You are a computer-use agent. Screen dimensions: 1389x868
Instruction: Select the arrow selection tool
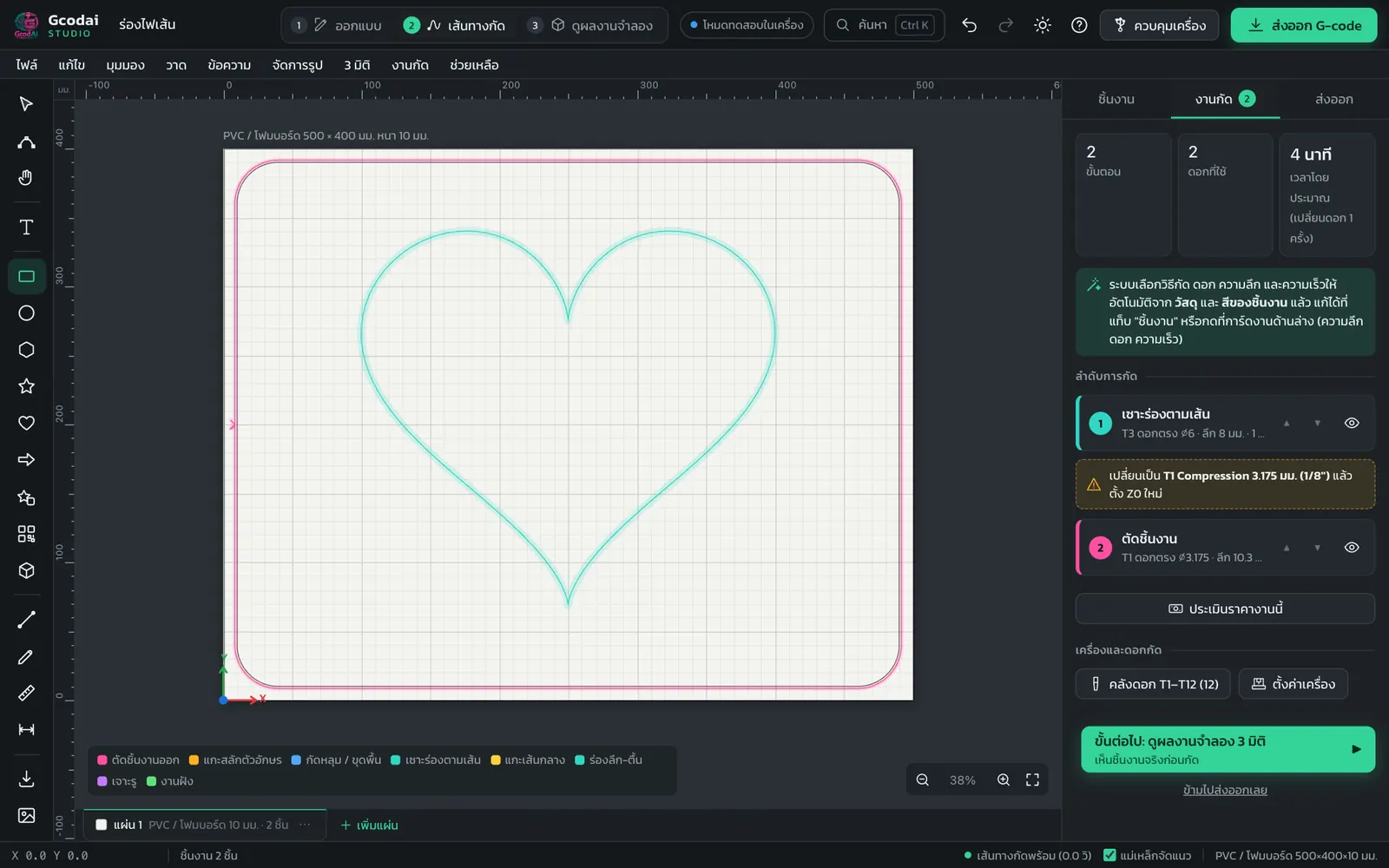tap(26, 104)
